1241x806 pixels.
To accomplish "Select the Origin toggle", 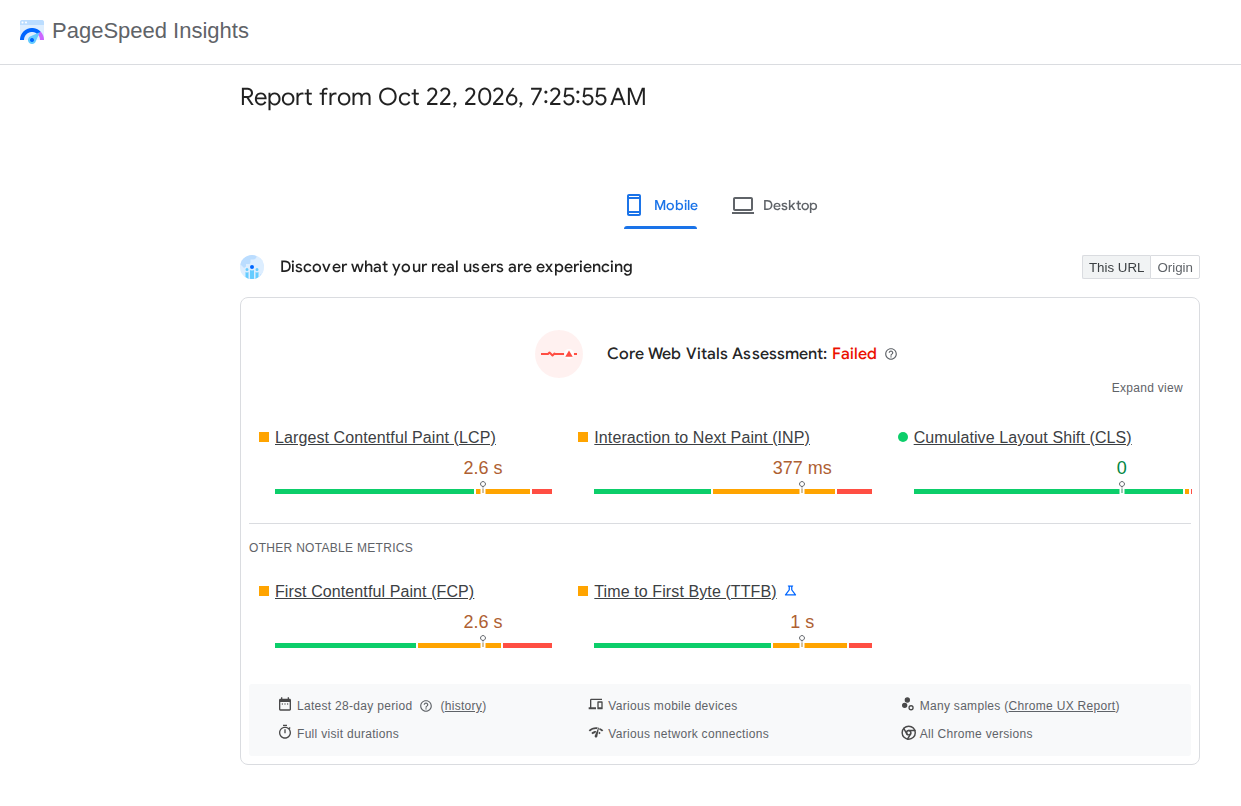I will click(1175, 267).
